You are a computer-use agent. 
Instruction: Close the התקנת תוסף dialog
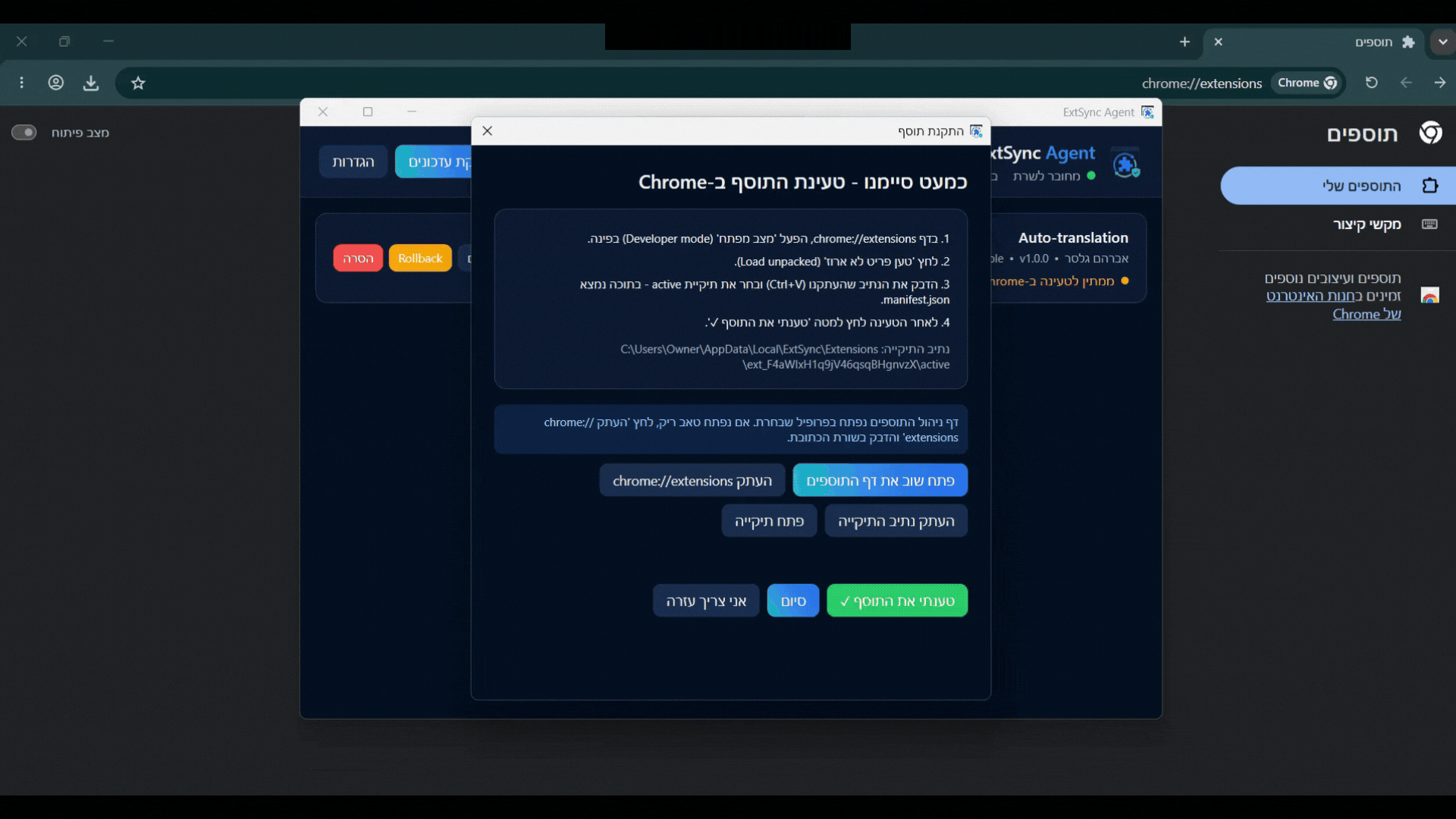pyautogui.click(x=488, y=131)
